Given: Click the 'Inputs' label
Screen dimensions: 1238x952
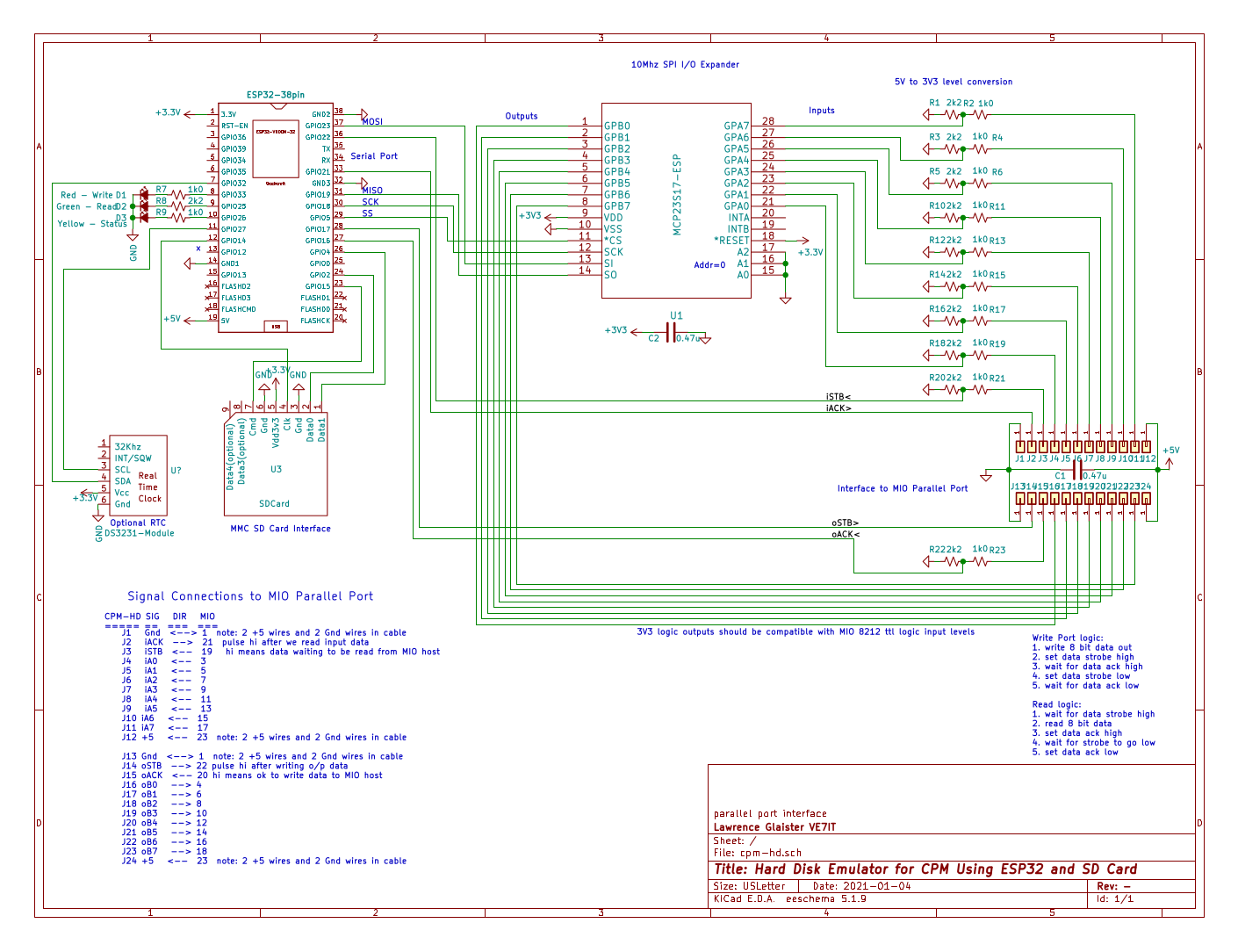Looking at the screenshot, I should point(822,111).
